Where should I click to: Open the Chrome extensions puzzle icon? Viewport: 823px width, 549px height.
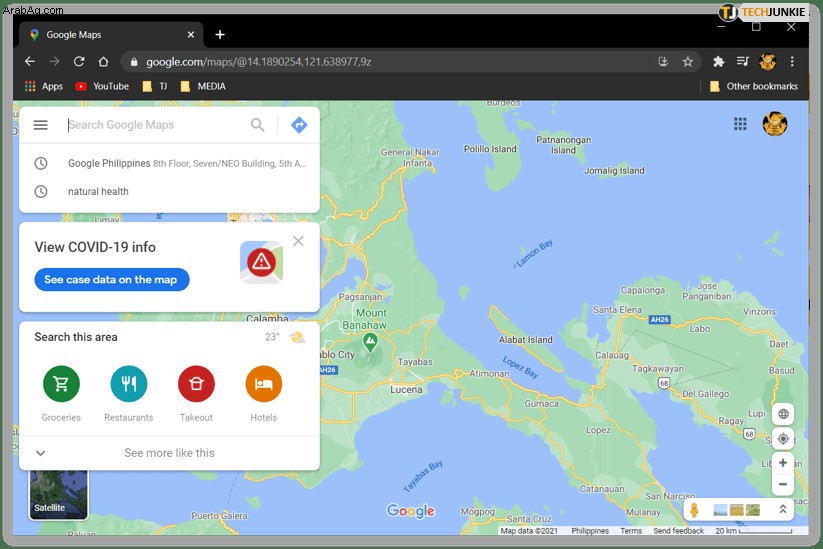[719, 61]
